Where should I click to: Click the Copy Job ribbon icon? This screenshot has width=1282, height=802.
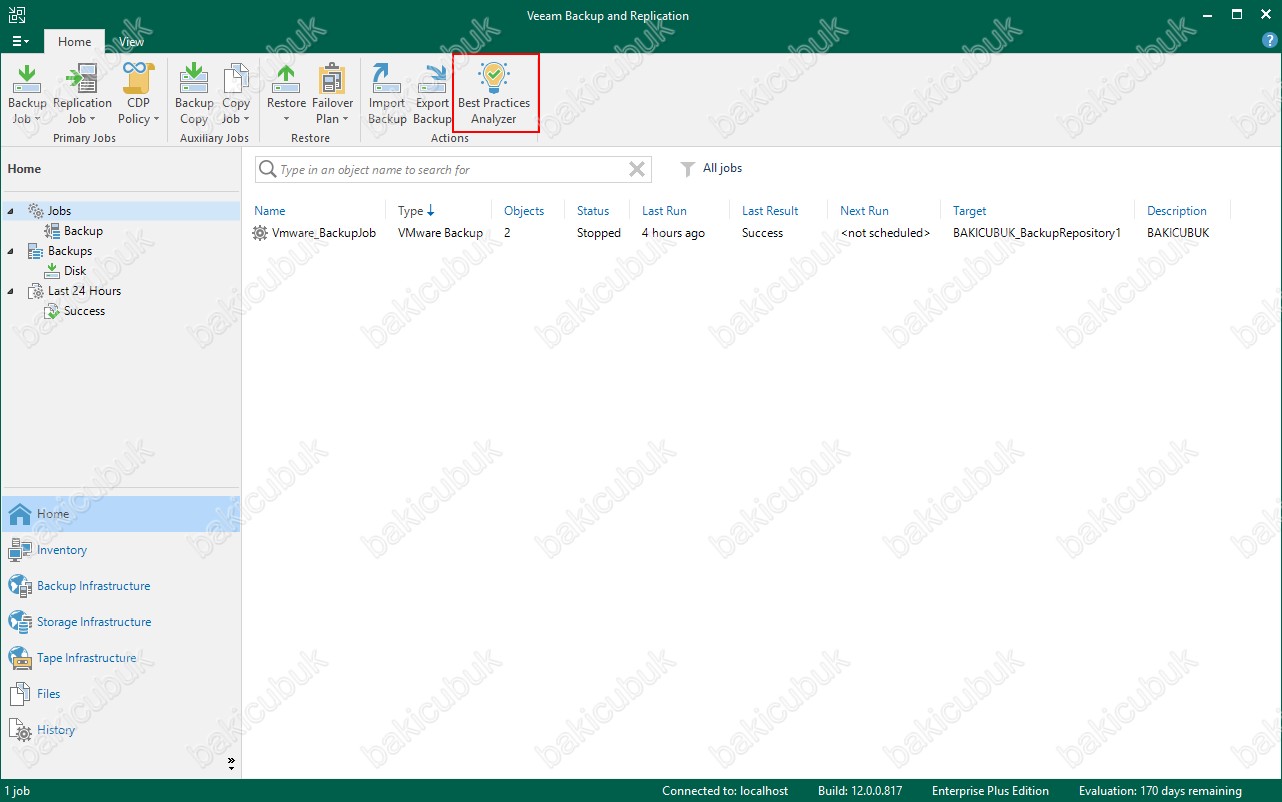[236, 79]
